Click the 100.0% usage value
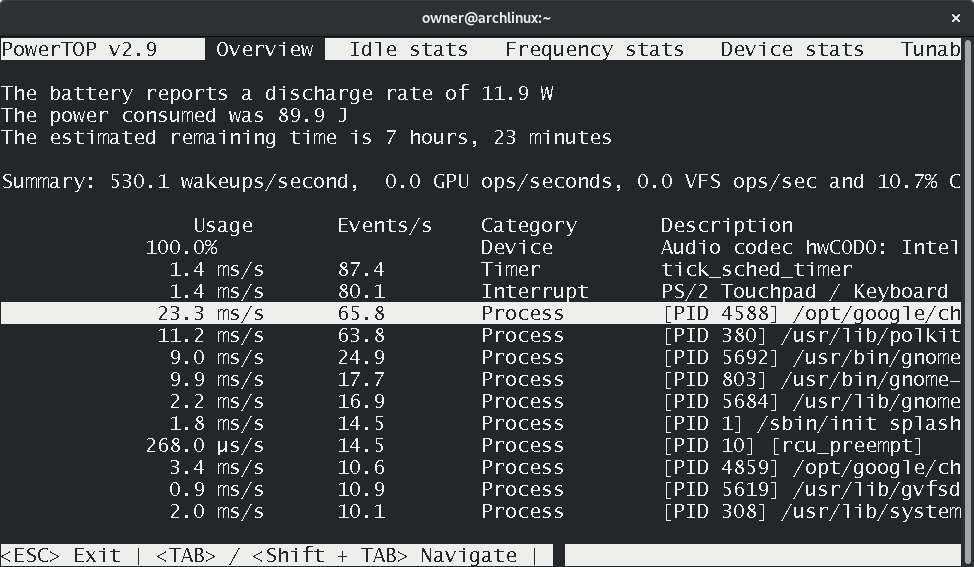This screenshot has width=974, height=567. pyautogui.click(x=181, y=248)
